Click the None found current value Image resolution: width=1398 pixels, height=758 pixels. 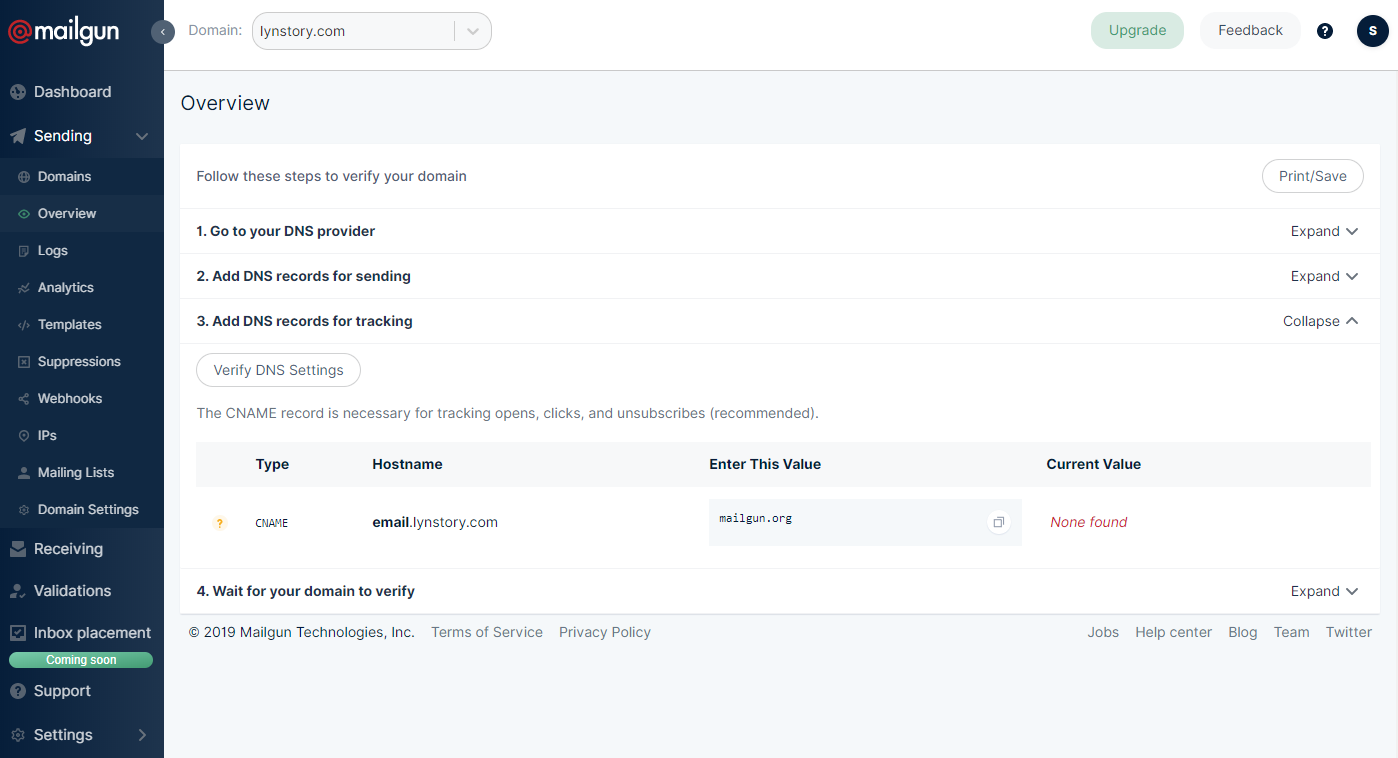pos(1088,522)
